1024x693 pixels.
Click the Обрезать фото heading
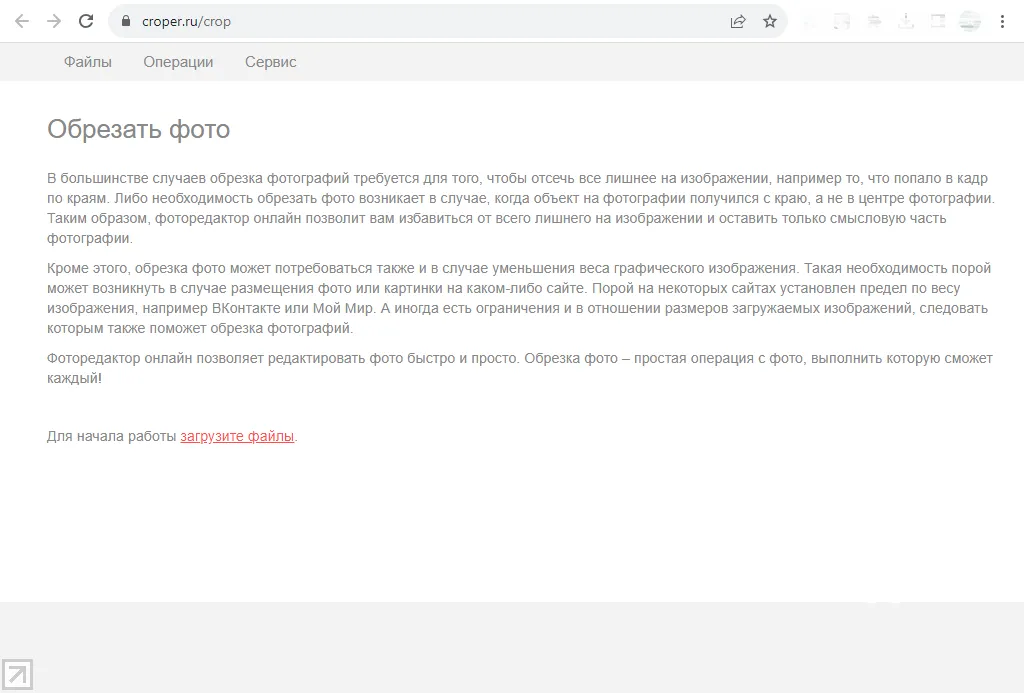coord(139,129)
